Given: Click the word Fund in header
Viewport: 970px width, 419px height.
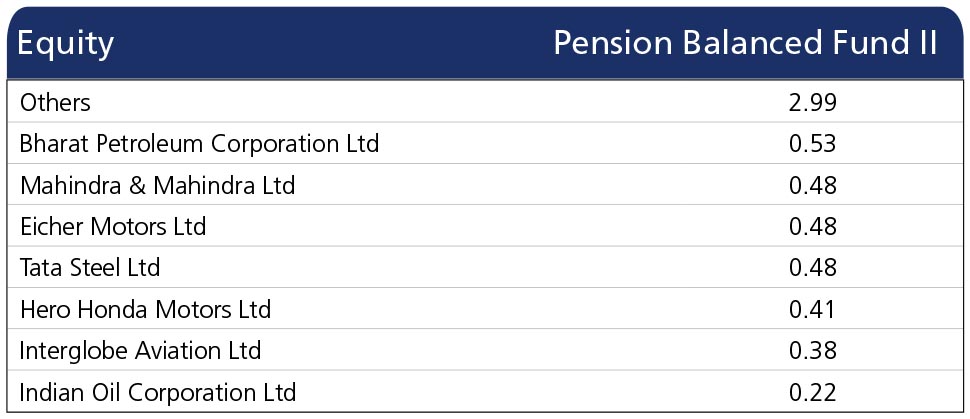Looking at the screenshot, I should (863, 43).
